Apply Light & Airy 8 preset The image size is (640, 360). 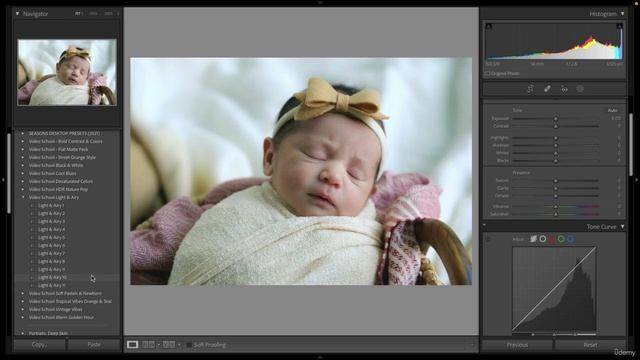click(x=51, y=261)
